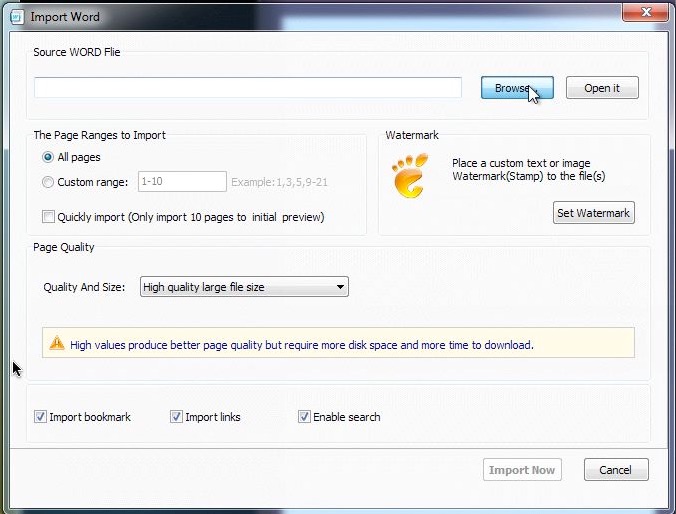Click the Open it button
Screen dimensions: 676x514
click(602, 88)
